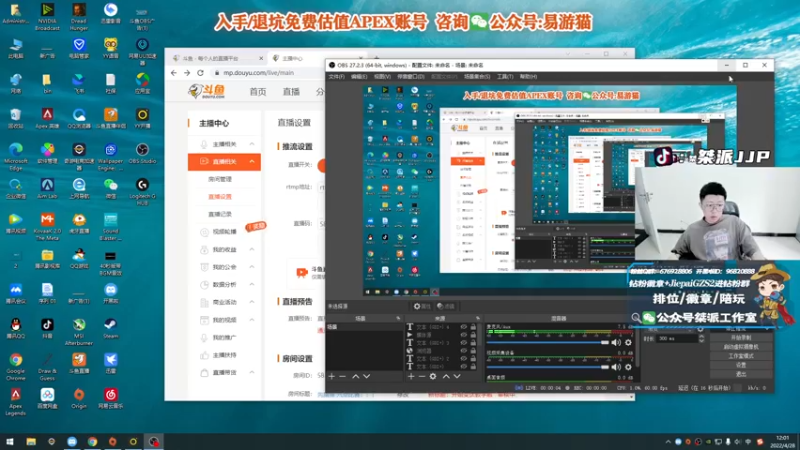This screenshot has height=450, width=800.
Task: Add a scene with plus icon in OBS
Action: tap(332, 377)
